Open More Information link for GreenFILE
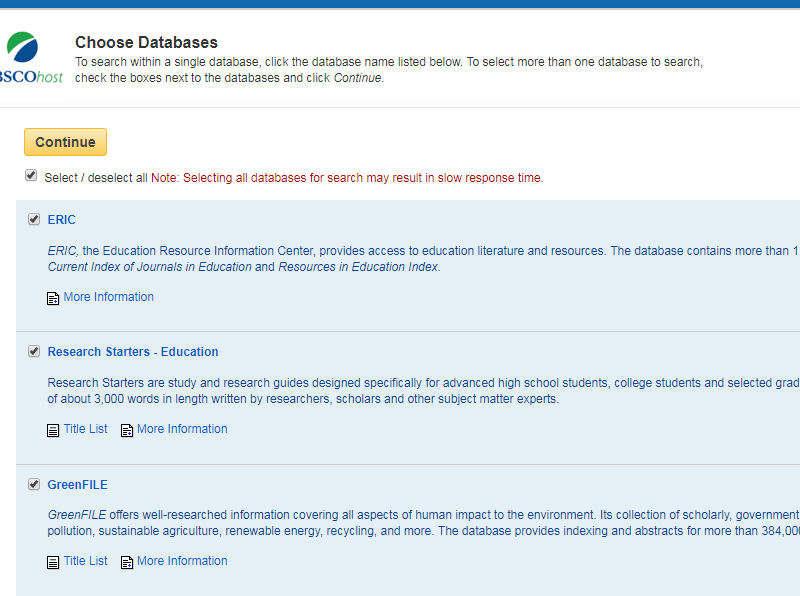This screenshot has width=800, height=596. 182,561
